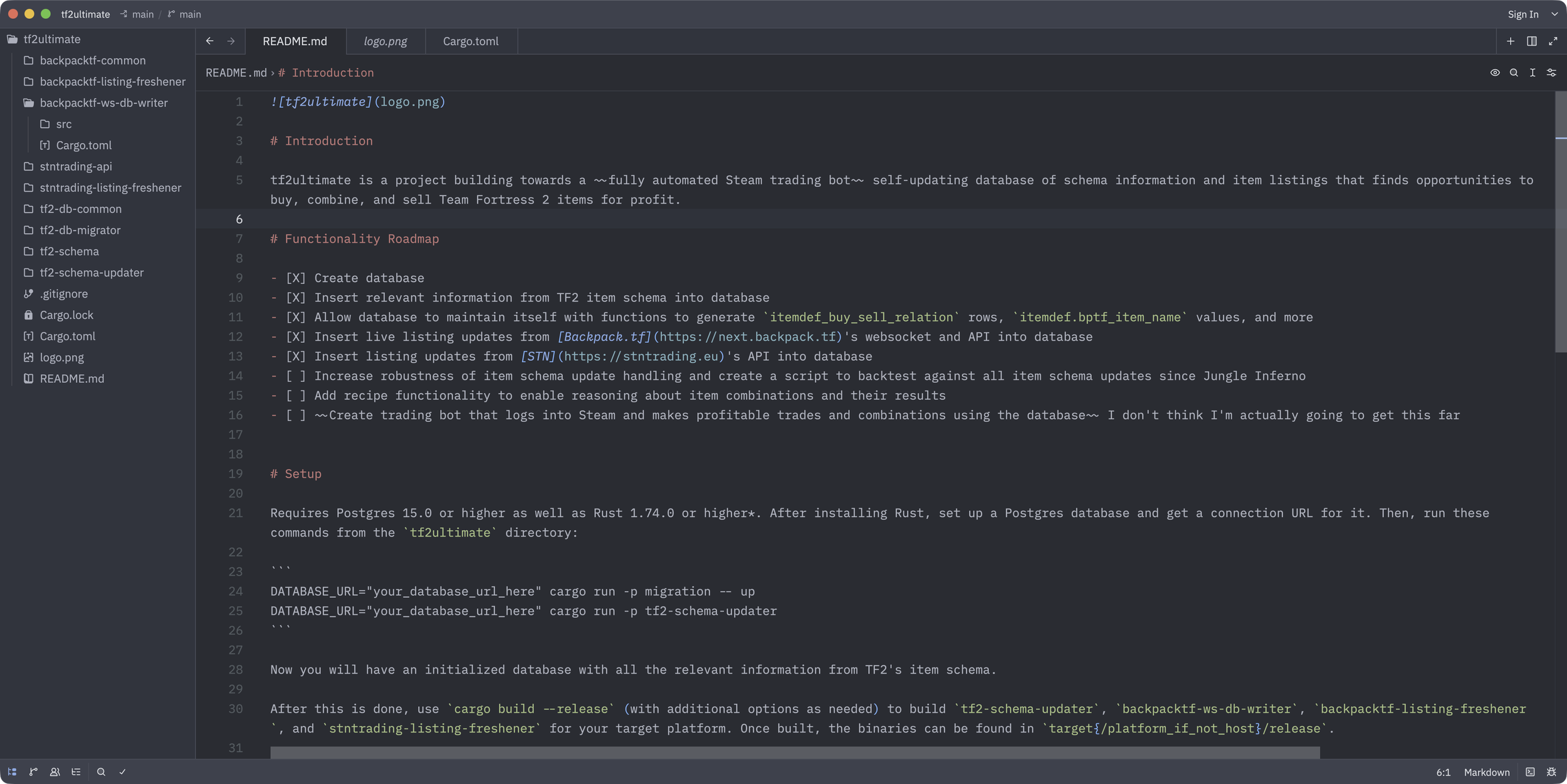Expand the tf2-db-common folder
The width and height of the screenshot is (1567, 784).
click(80, 209)
